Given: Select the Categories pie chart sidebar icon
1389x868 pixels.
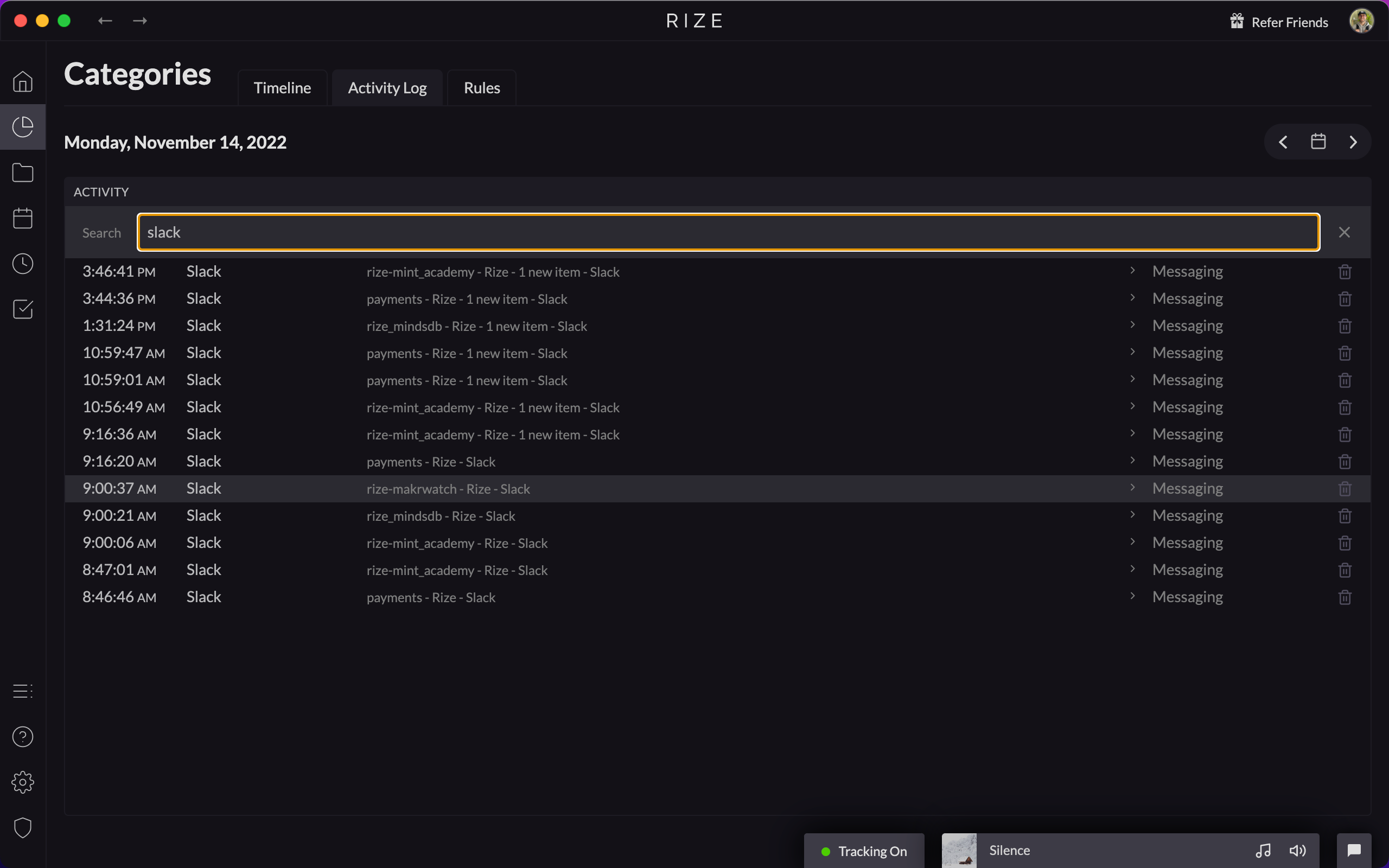Looking at the screenshot, I should 22,127.
